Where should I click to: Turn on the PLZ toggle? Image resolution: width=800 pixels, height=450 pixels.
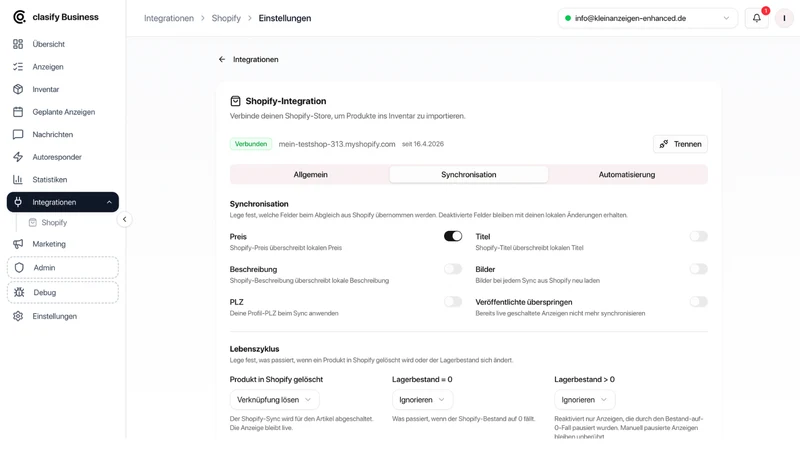pyautogui.click(x=453, y=302)
